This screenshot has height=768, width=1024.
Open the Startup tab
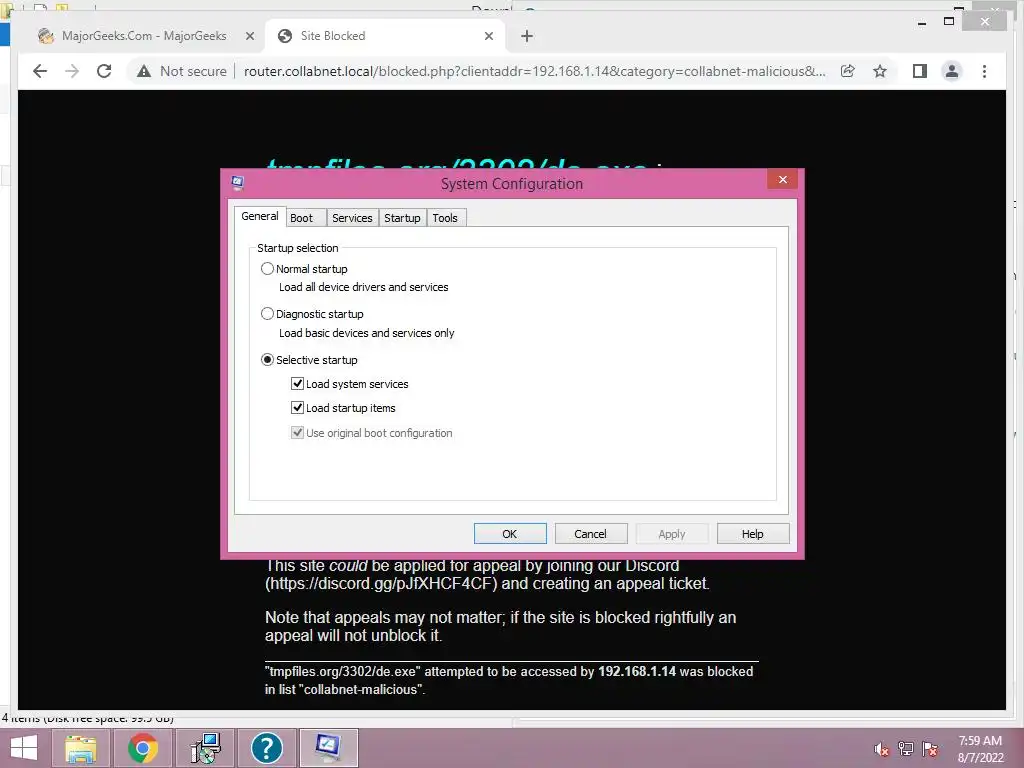pos(402,218)
